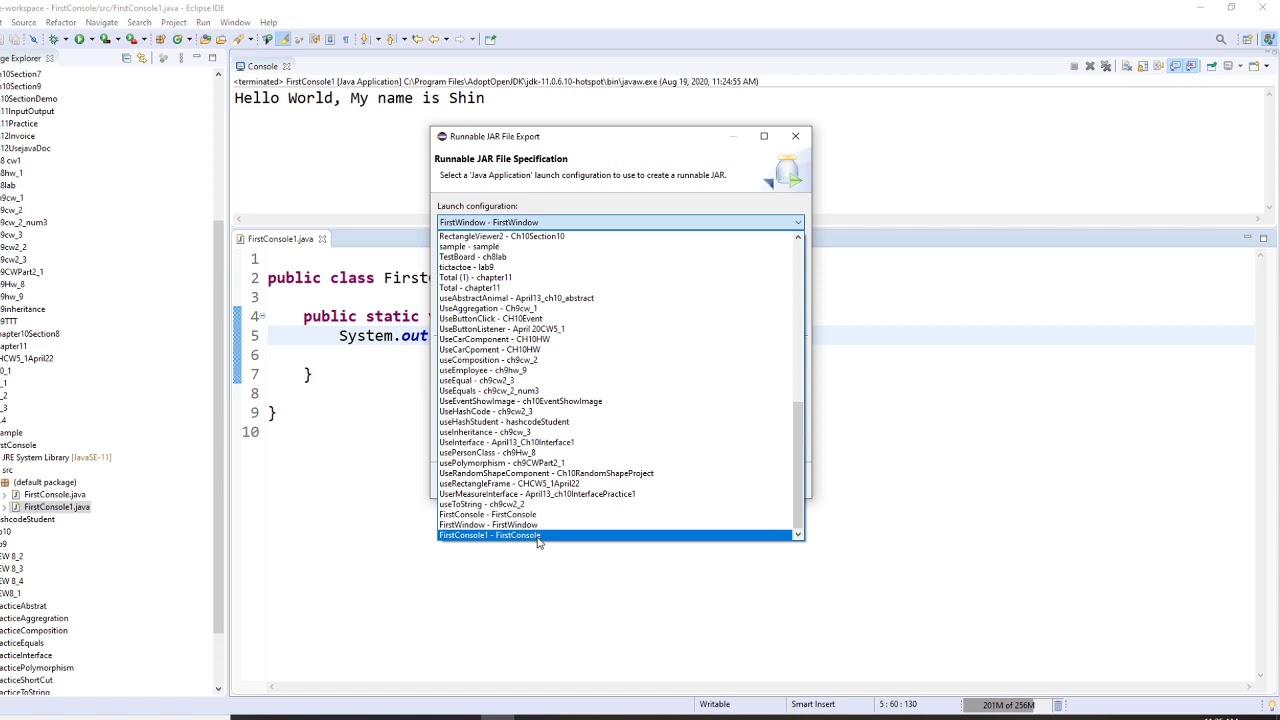Click the Open Task icon

pos(221,39)
